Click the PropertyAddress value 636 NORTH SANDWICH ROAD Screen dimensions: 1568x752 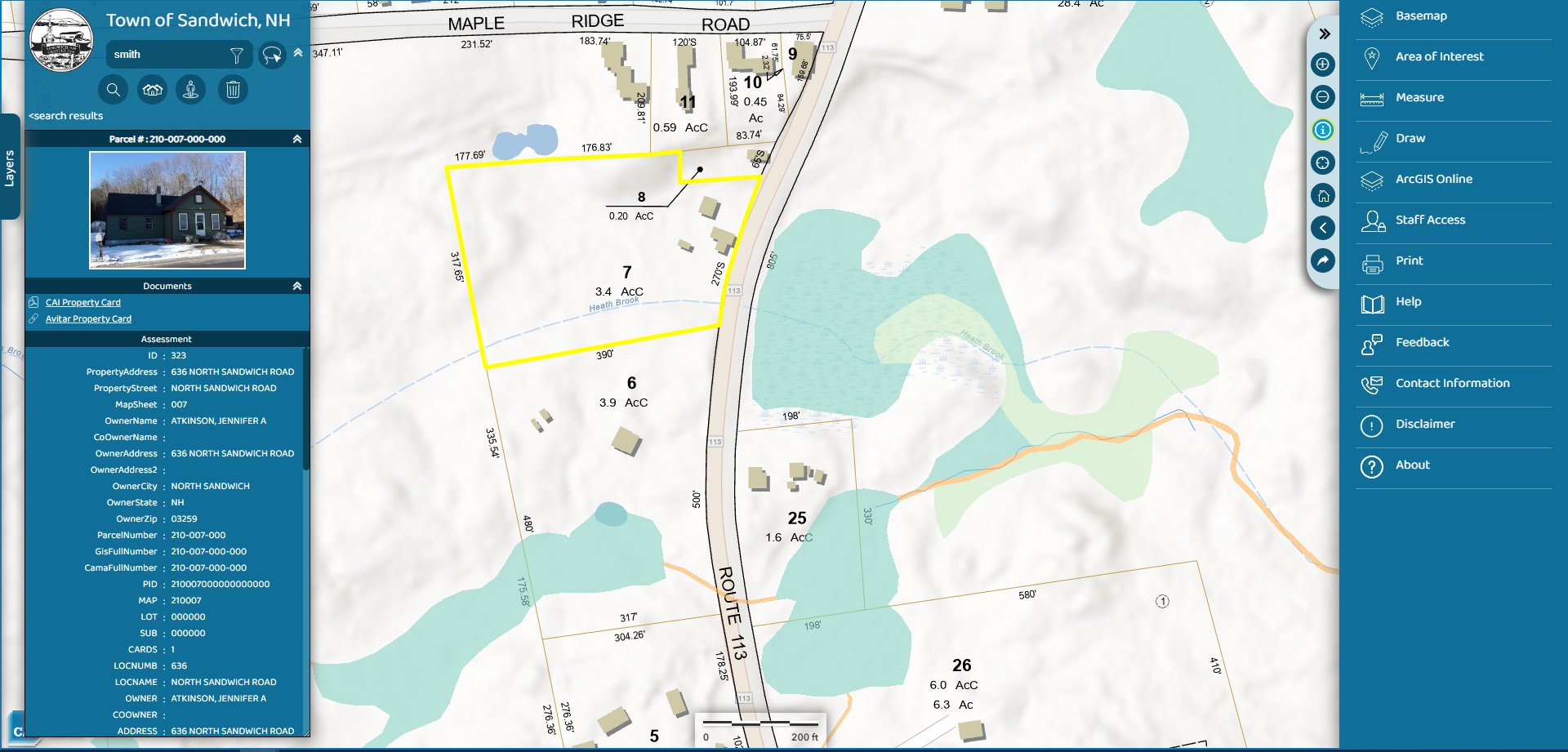(233, 372)
